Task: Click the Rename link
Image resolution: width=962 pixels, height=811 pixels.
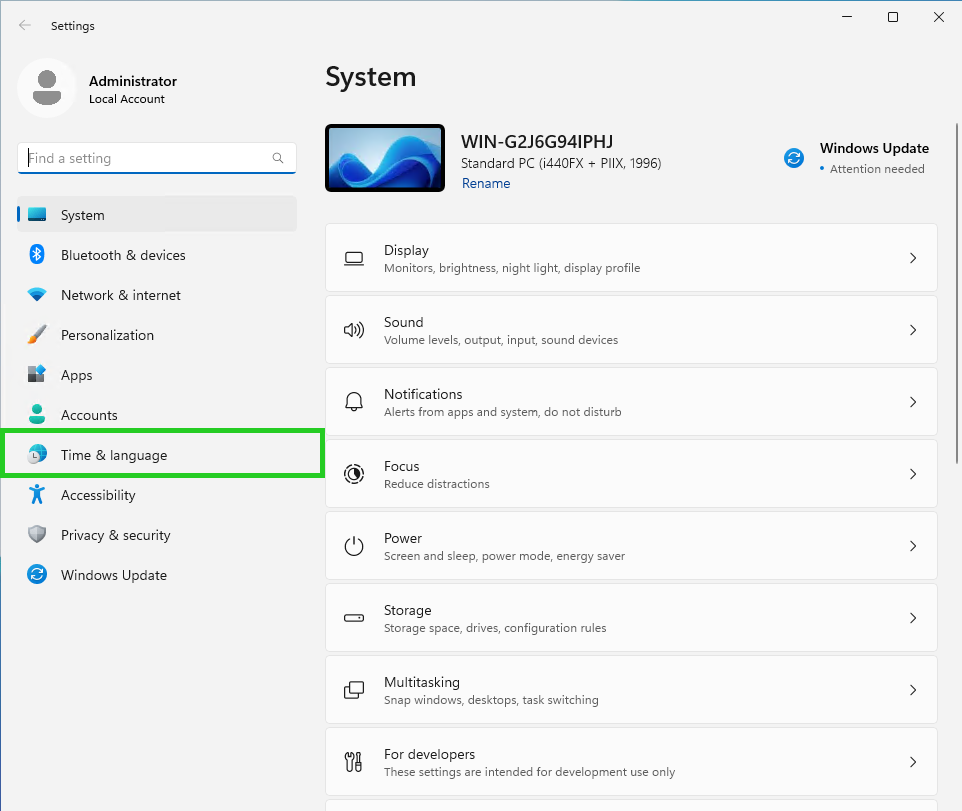Action: [x=486, y=183]
